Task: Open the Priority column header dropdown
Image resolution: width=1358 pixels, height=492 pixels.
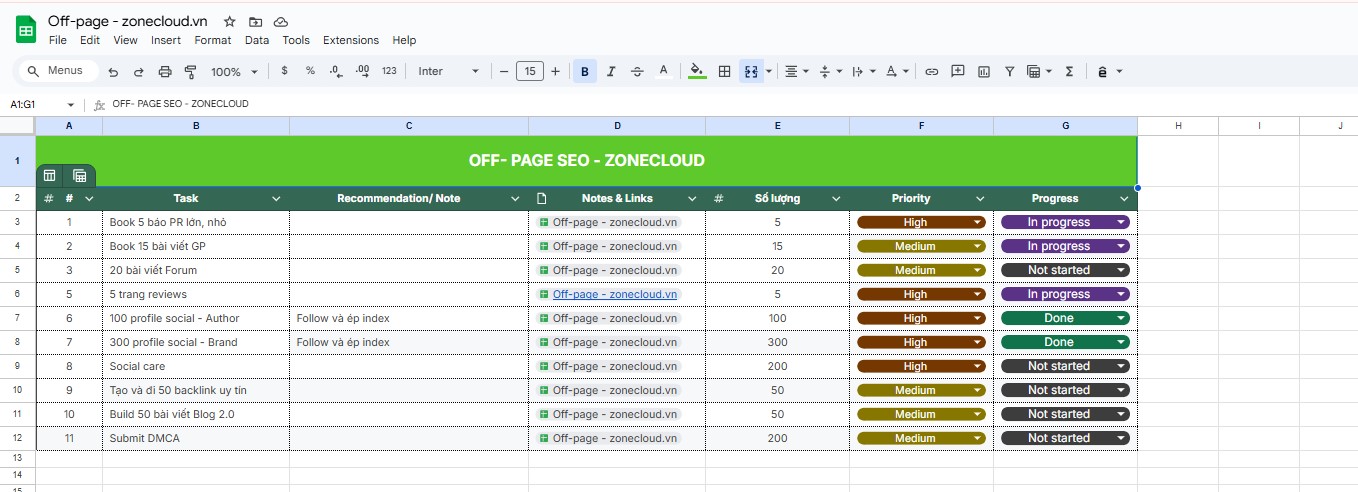Action: 980,198
